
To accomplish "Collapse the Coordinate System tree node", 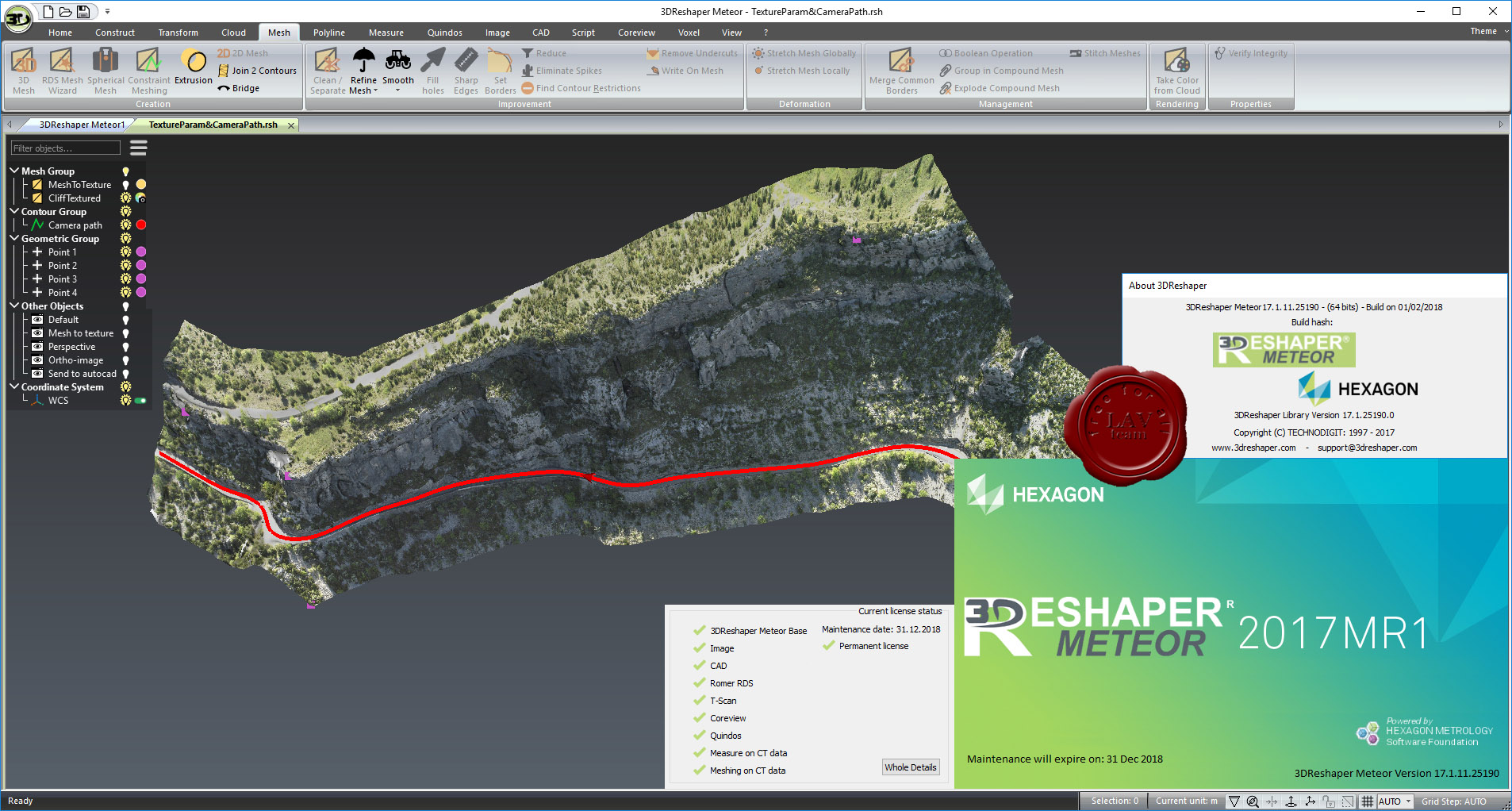I will 14,386.
